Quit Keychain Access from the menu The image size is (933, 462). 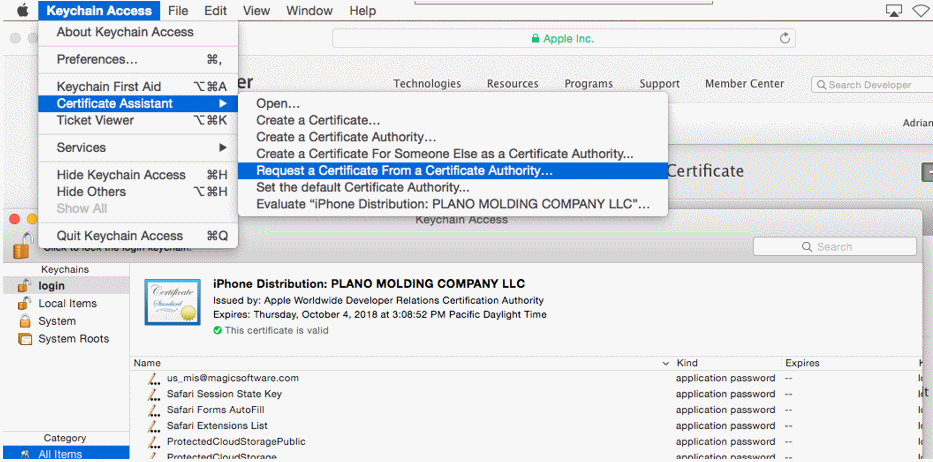click(x=138, y=236)
